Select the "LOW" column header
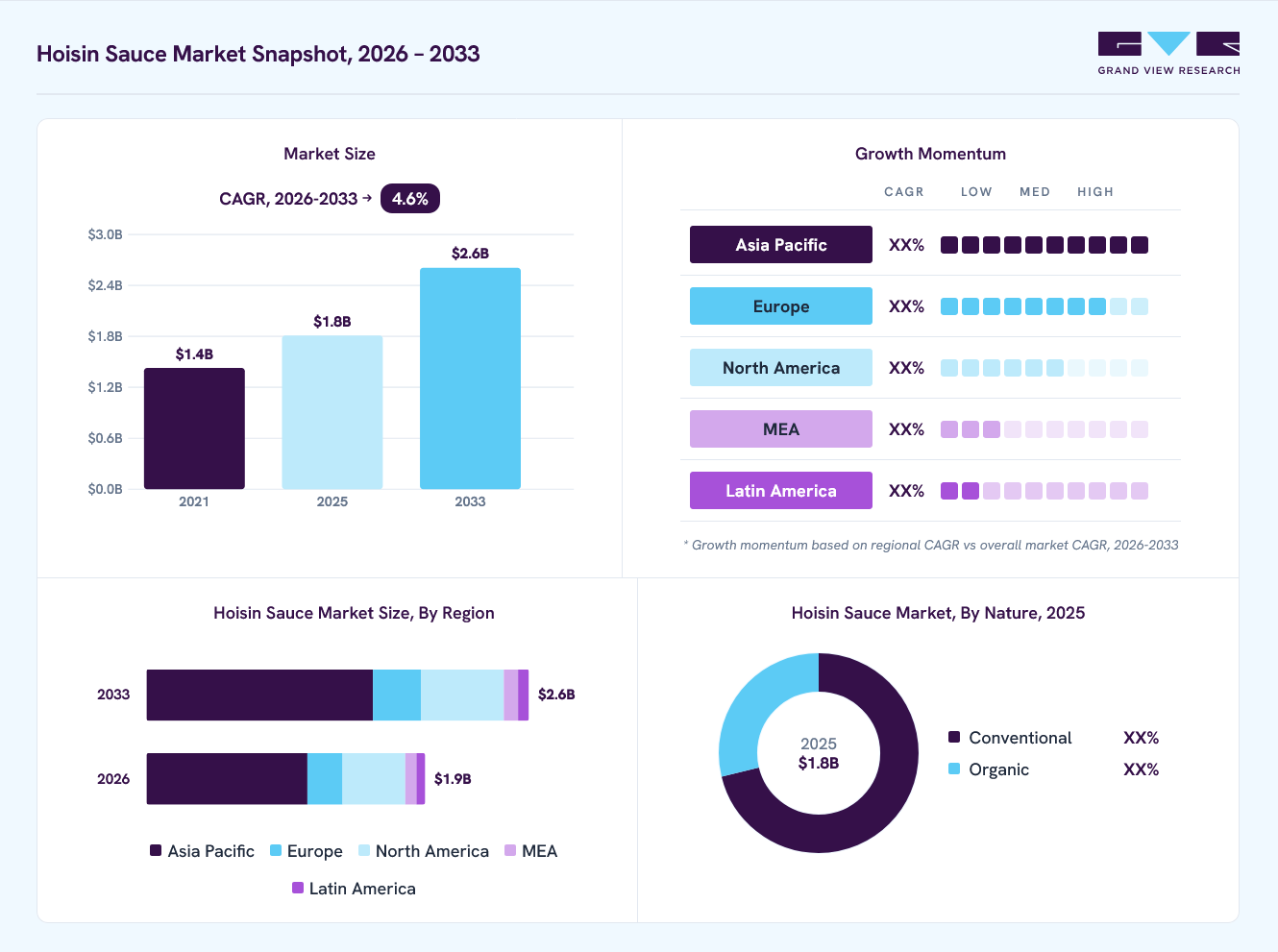The height and width of the screenshot is (952, 1278). click(976, 192)
